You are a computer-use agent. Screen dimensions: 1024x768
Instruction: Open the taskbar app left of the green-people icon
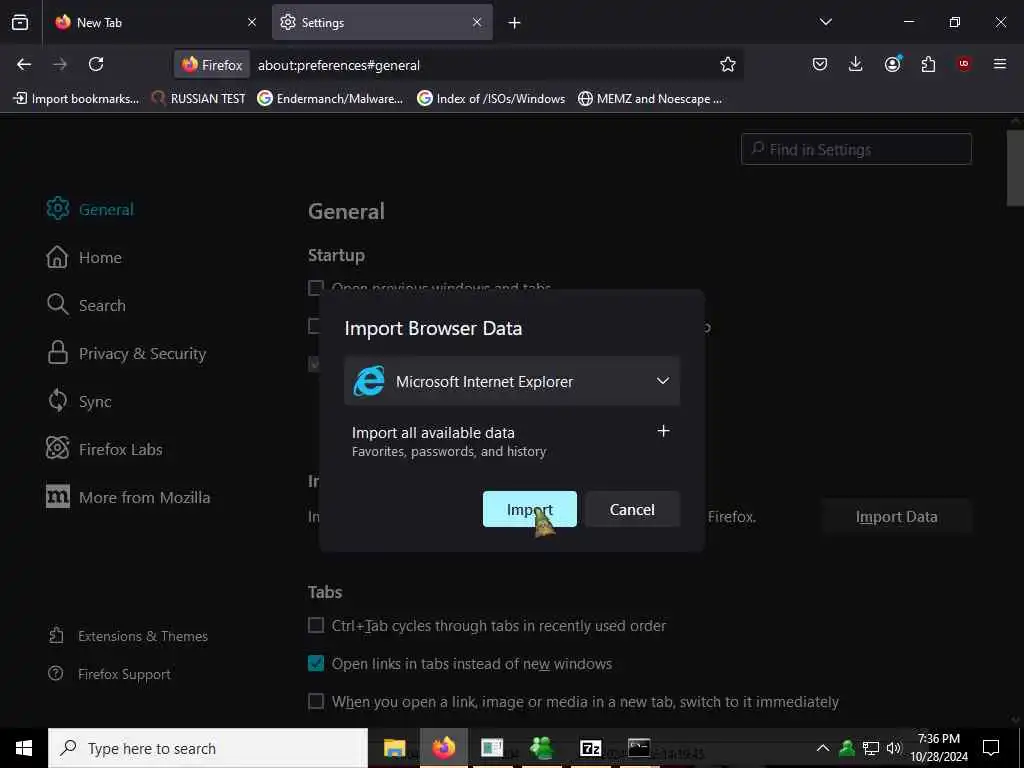pos(492,748)
